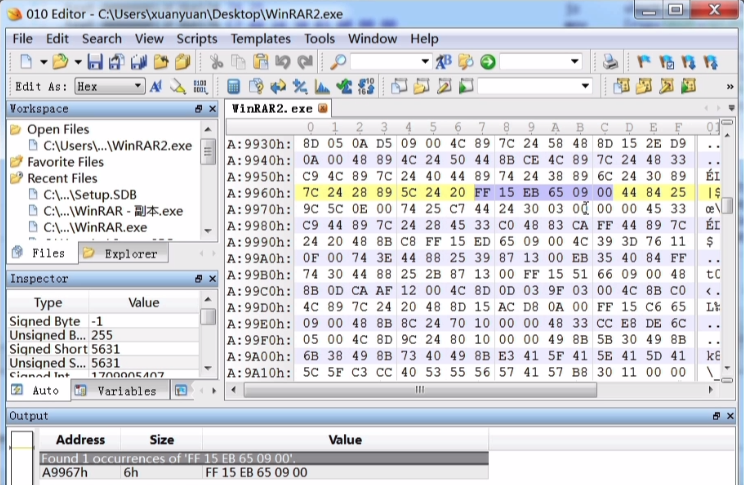Viewport: 744px width, 485px height.
Task: Select the A9967h search result row
Action: coord(264,473)
